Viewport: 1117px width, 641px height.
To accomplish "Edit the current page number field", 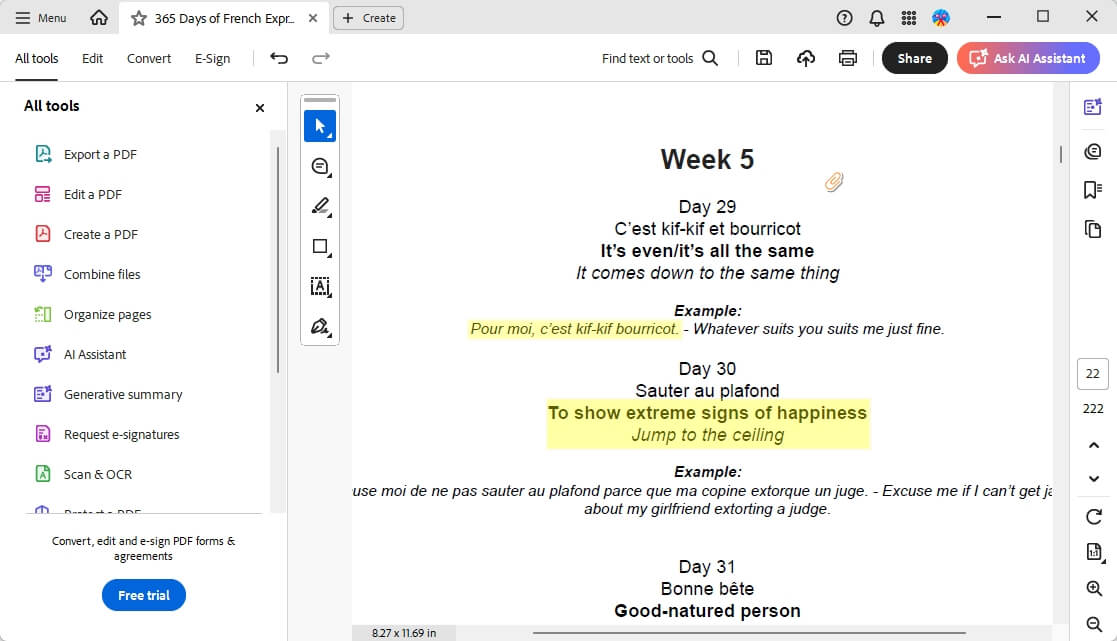I will pyautogui.click(x=1092, y=373).
